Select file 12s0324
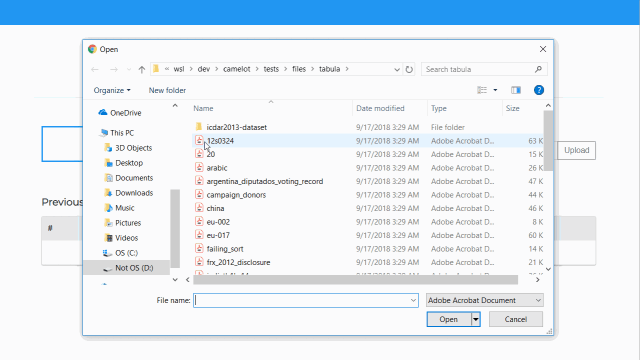The height and width of the screenshot is (360, 640). pos(367,141)
